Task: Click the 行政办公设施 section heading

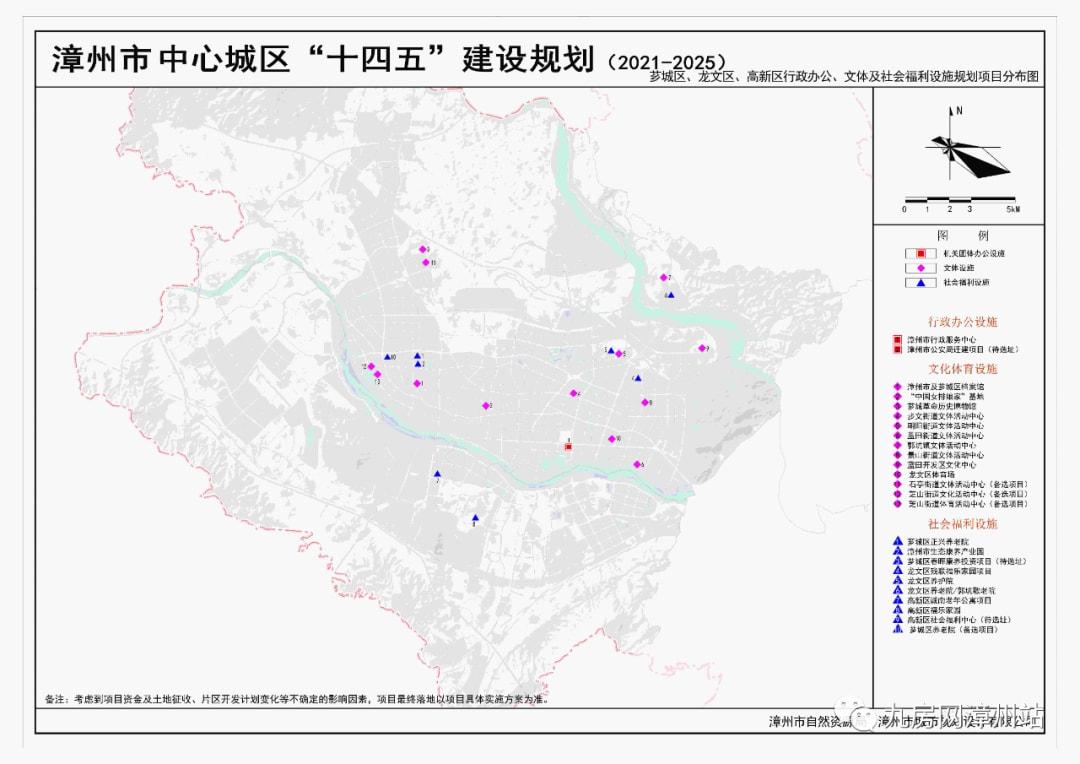Action: point(962,322)
